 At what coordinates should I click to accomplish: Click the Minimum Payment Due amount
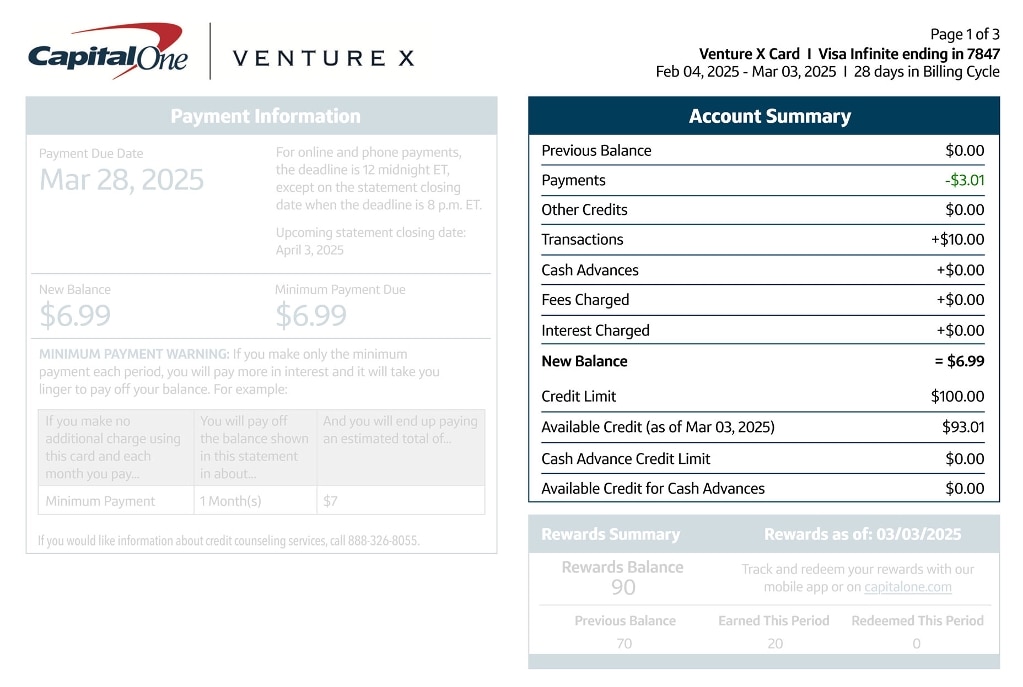pyautogui.click(x=311, y=316)
